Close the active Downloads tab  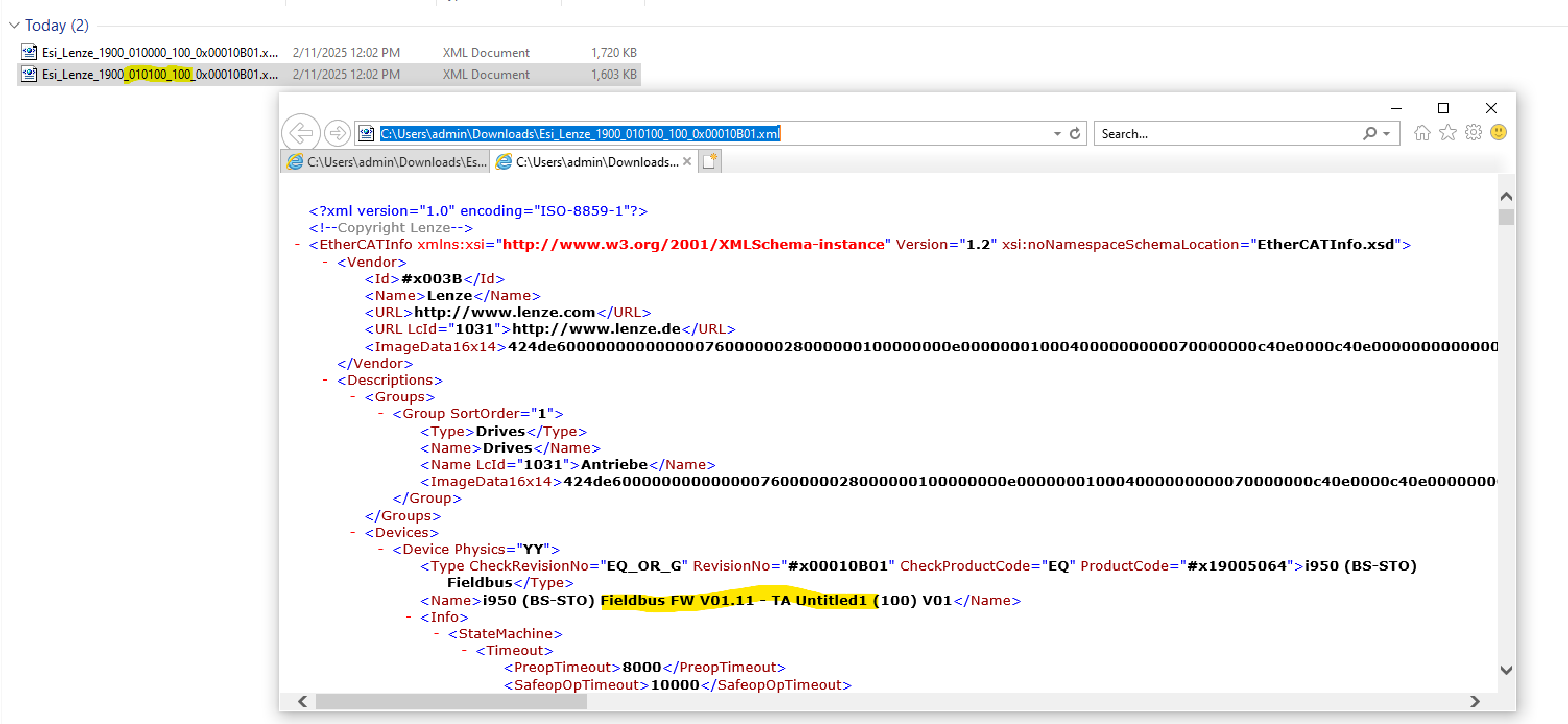click(687, 161)
